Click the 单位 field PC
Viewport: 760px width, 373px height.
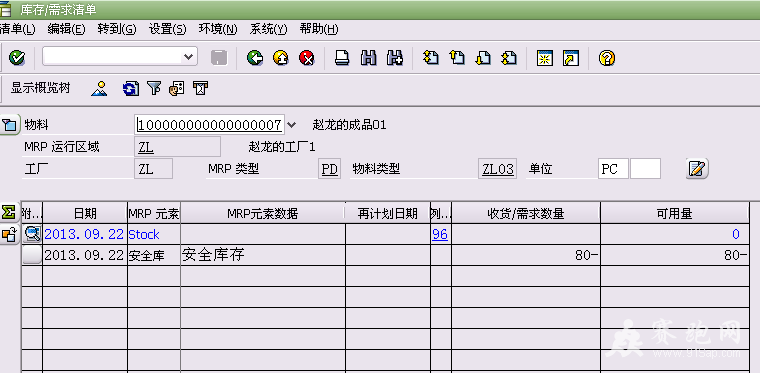pyautogui.click(x=613, y=169)
